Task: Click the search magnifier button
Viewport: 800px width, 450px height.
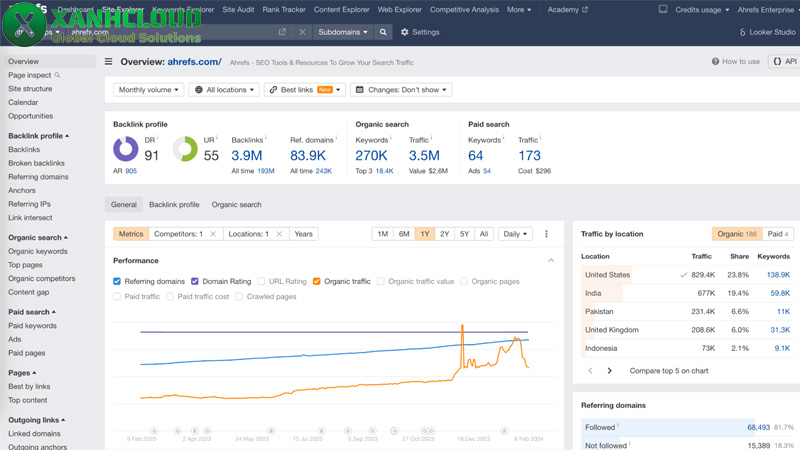Action: tap(383, 32)
